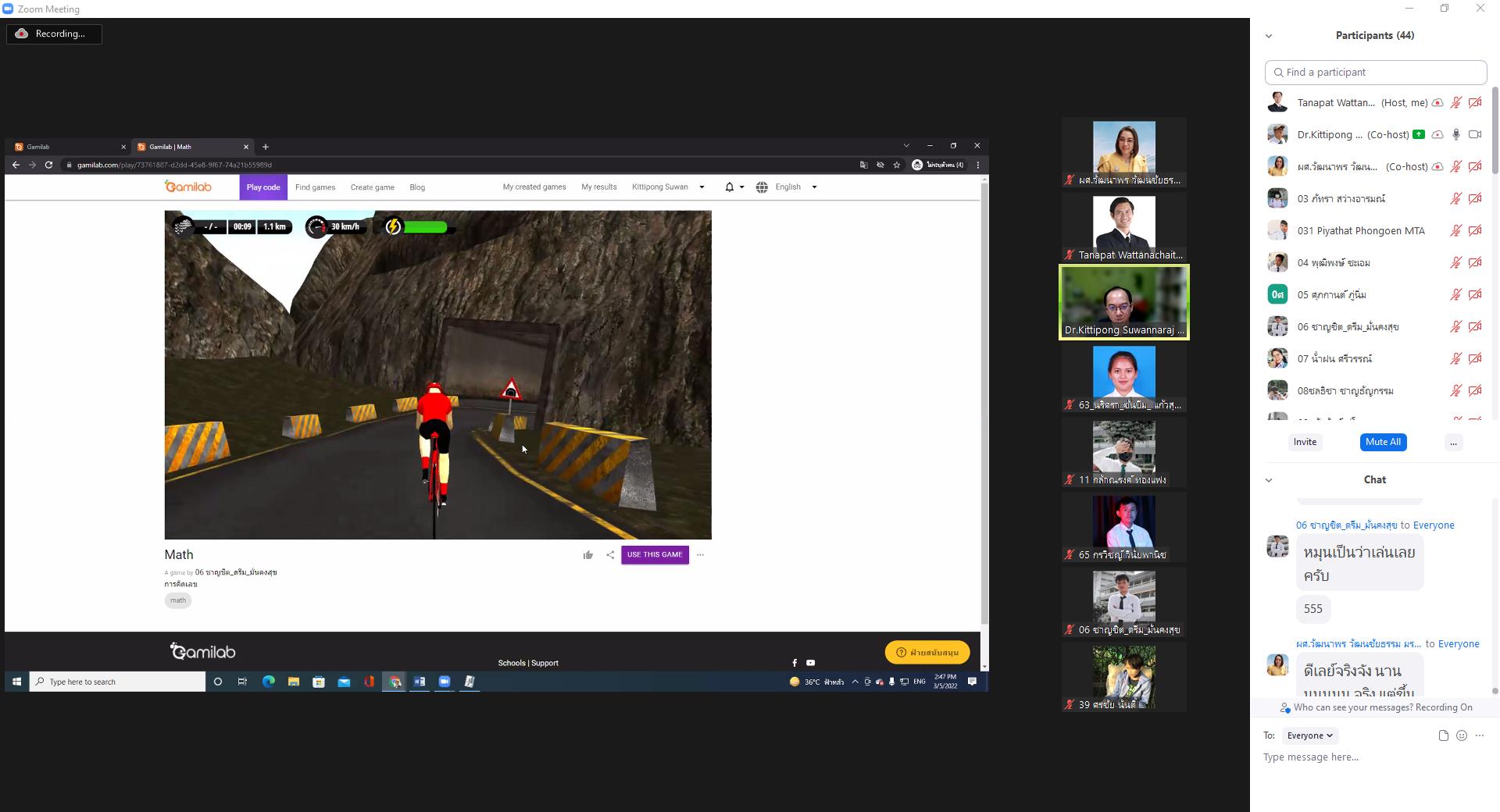1500x812 pixels.
Task: Open the chat emoji picker icon
Action: (x=1462, y=735)
